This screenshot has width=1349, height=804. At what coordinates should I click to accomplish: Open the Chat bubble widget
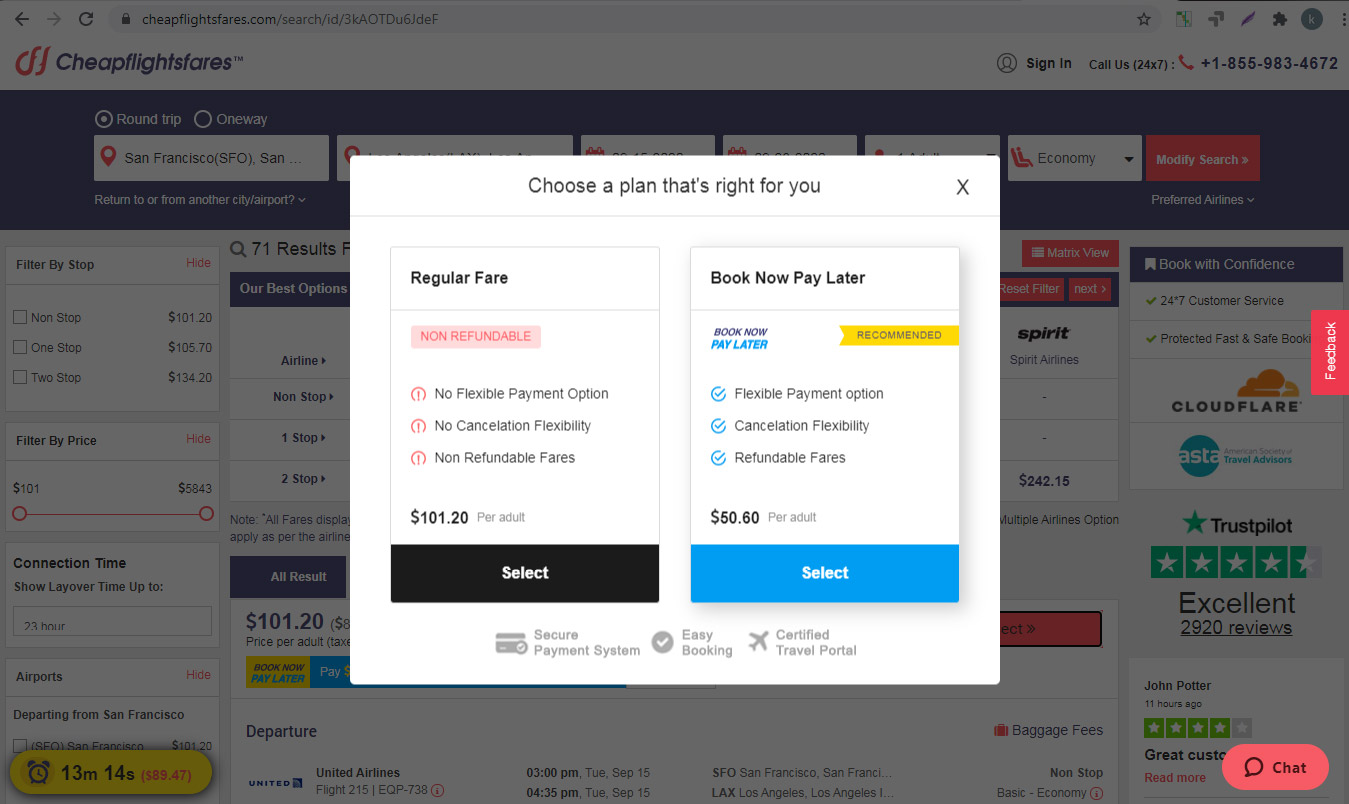point(1275,767)
